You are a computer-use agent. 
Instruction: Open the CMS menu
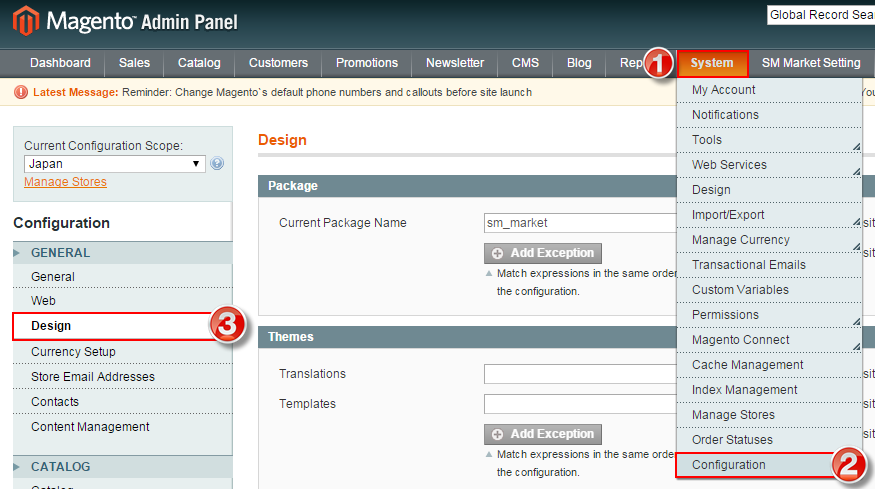tap(525, 63)
